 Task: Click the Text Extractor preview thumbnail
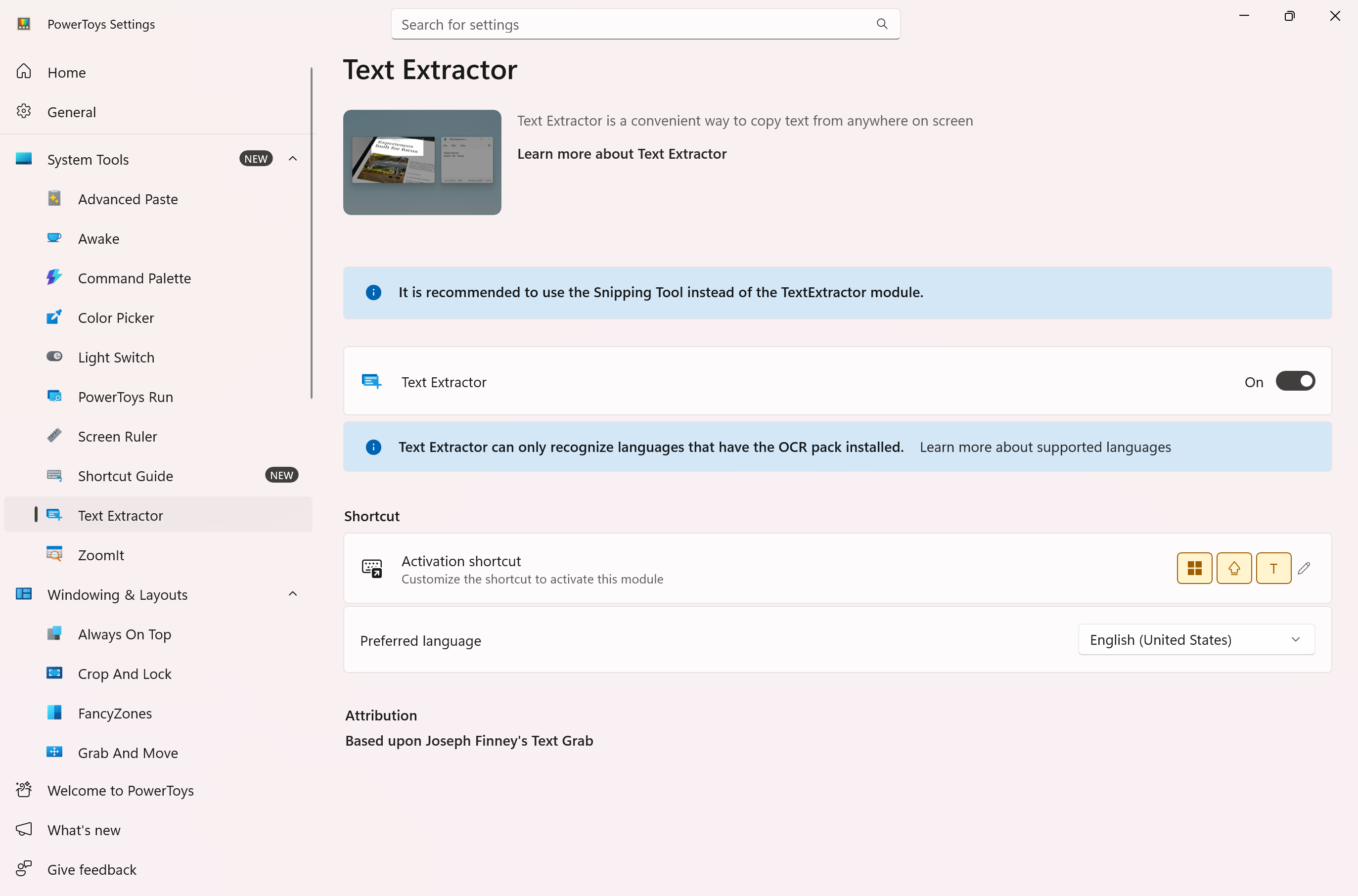422,162
